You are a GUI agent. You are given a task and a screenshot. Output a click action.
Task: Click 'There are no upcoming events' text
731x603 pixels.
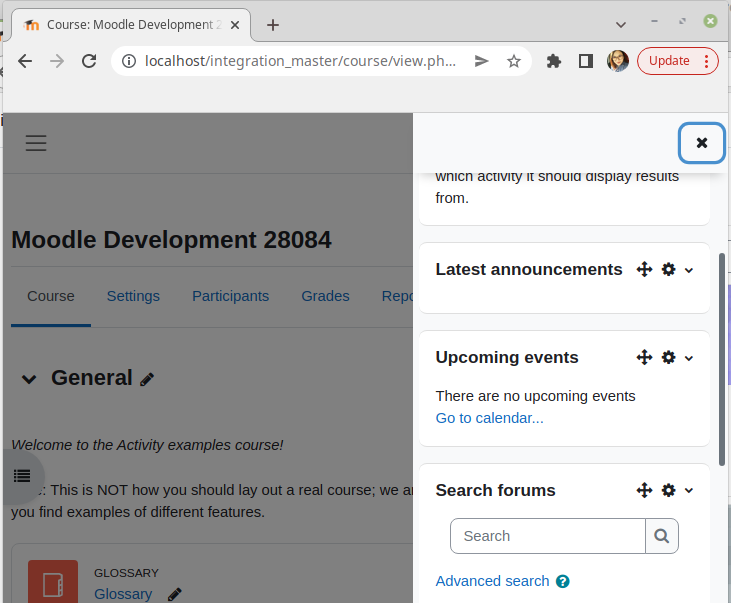pos(535,396)
